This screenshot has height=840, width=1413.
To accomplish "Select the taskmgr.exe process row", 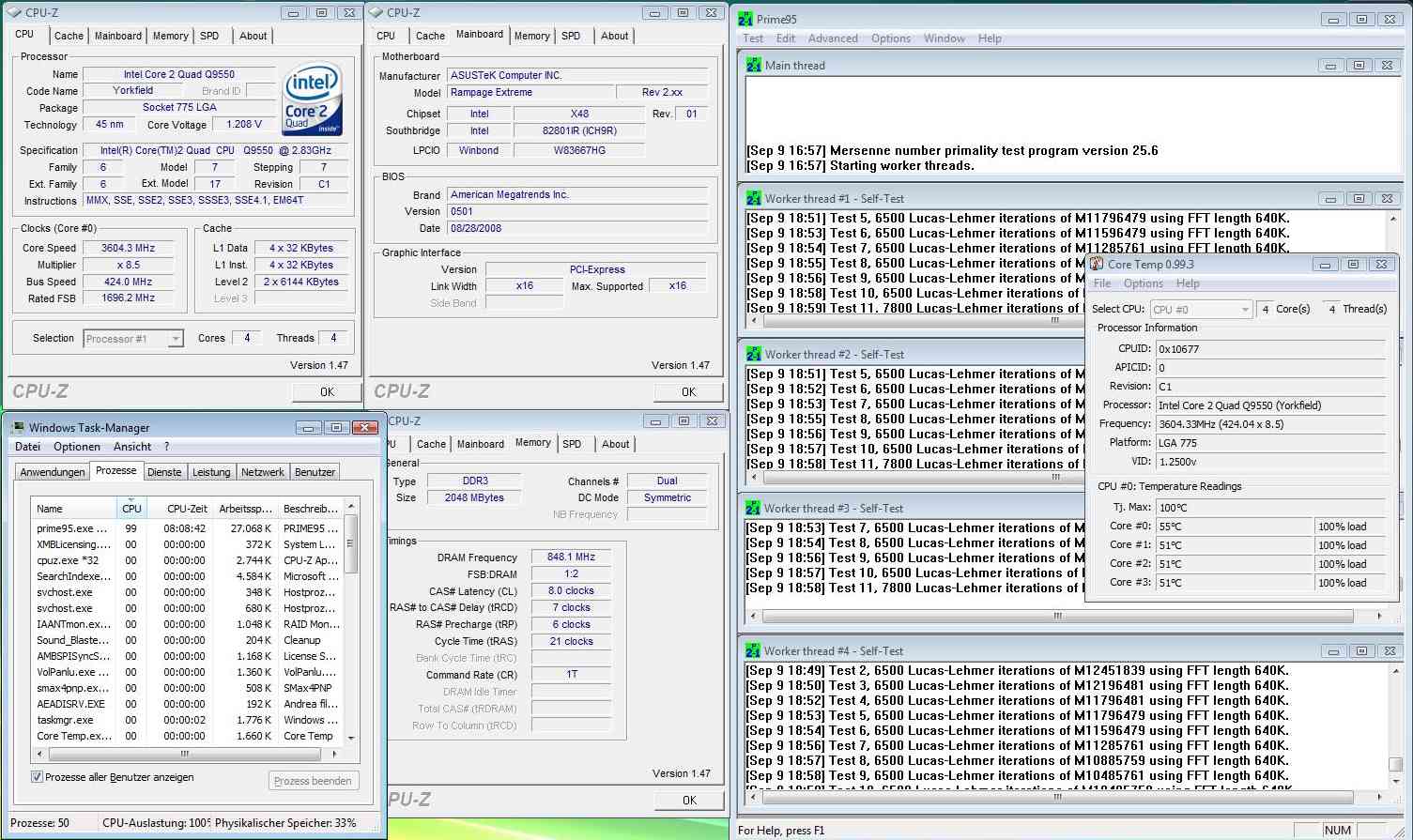I will coord(188,720).
